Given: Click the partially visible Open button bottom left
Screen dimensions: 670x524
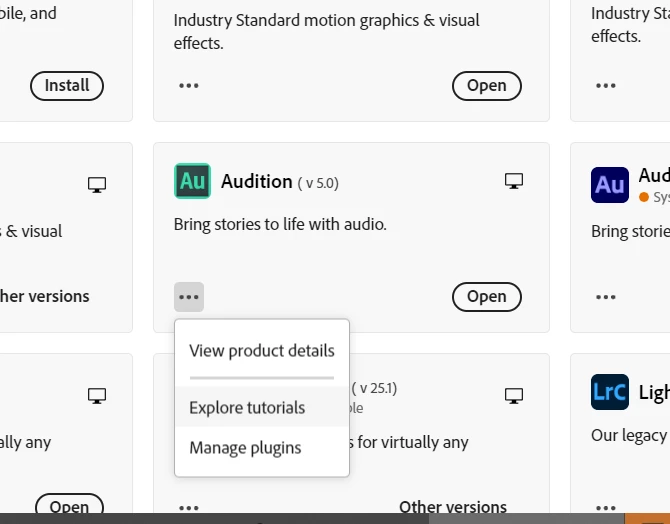Looking at the screenshot, I should (69, 504).
